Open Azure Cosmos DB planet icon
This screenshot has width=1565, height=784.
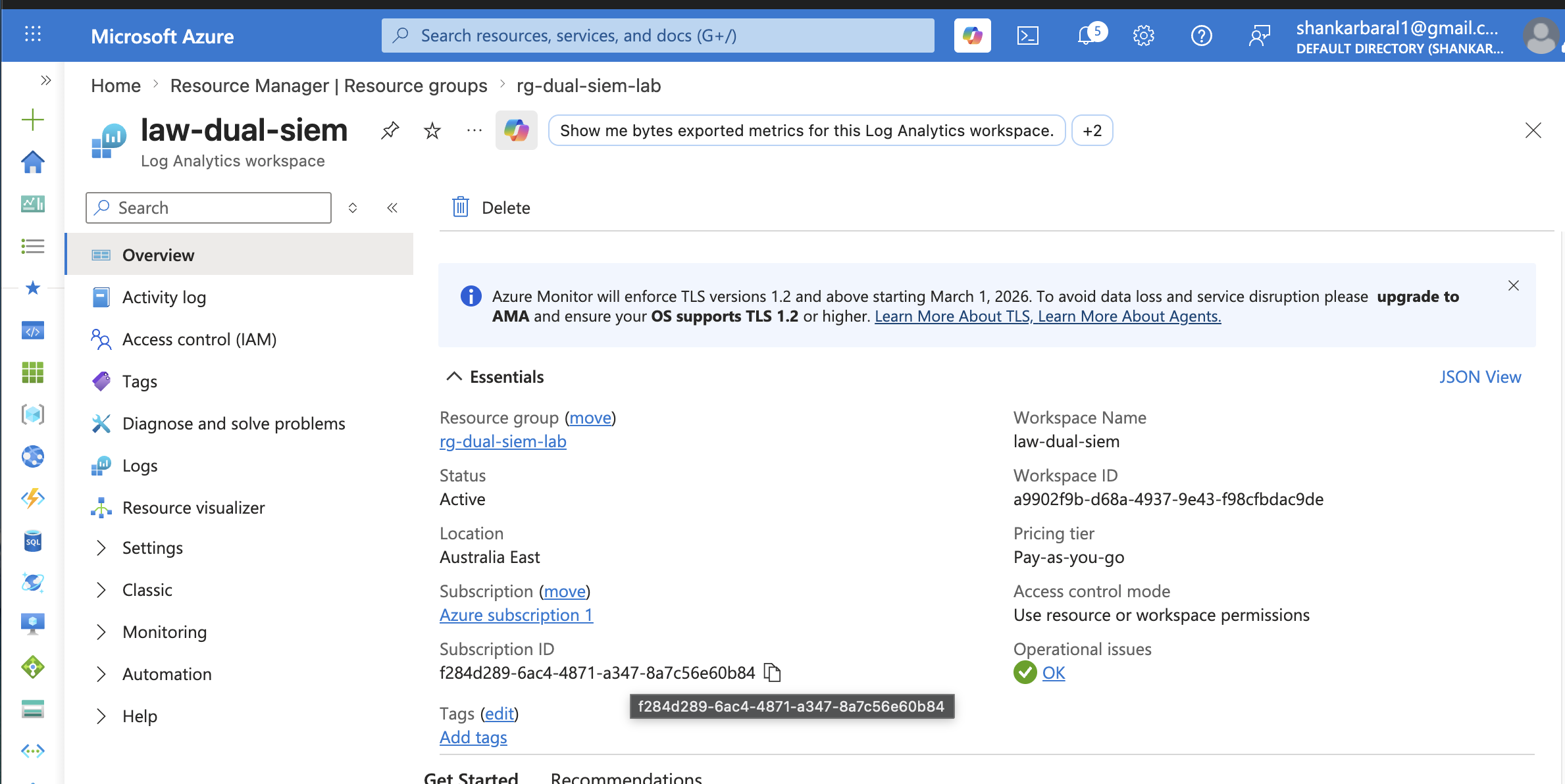[33, 583]
